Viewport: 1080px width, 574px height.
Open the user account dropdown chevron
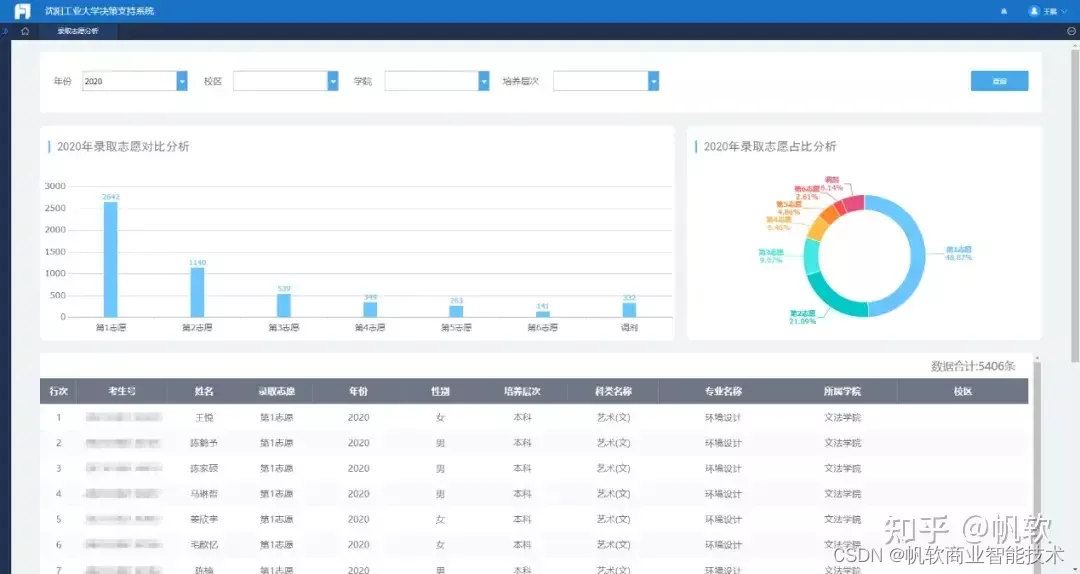1064,12
